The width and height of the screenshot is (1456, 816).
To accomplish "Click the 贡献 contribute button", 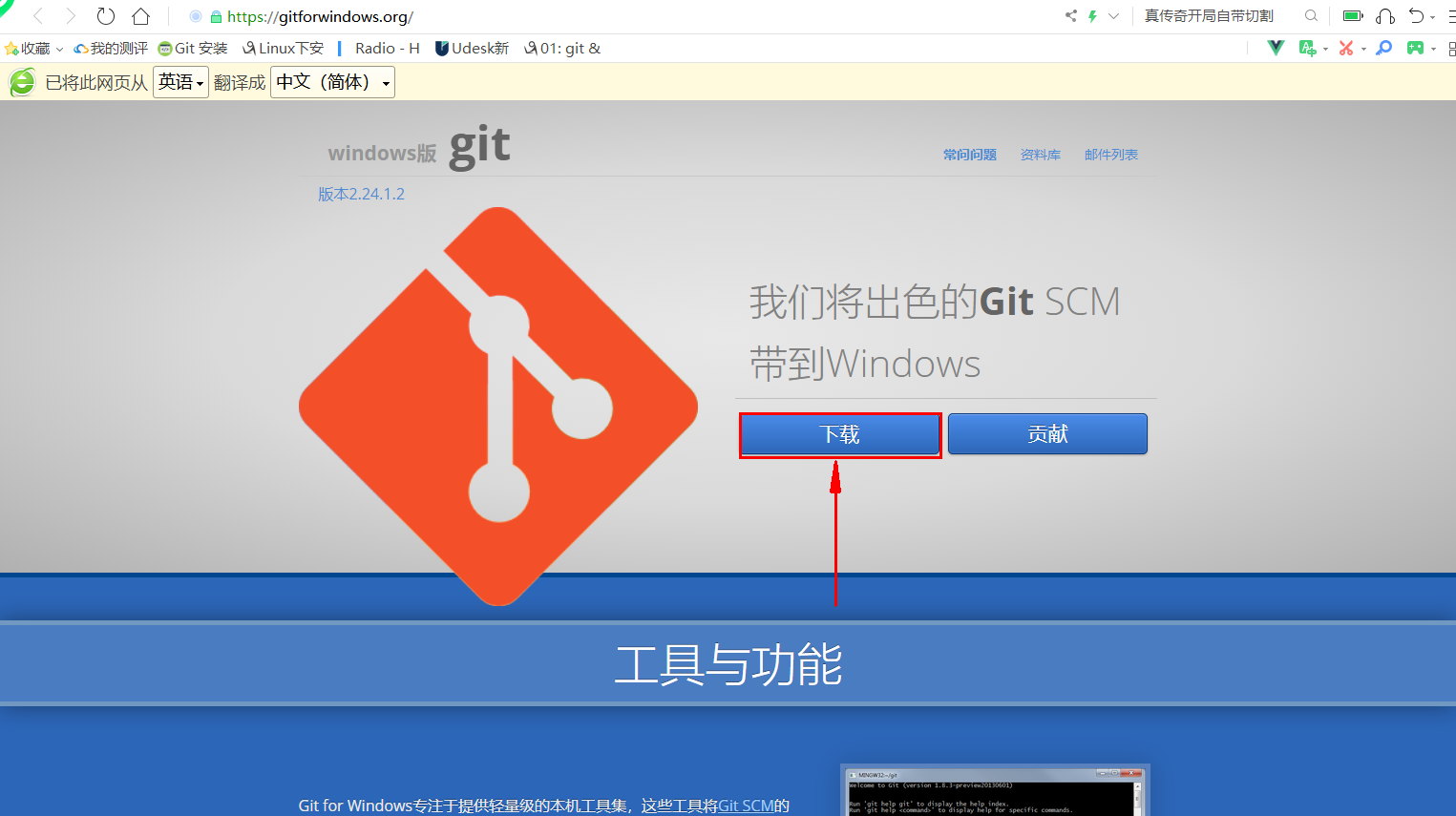I will pyautogui.click(x=1046, y=434).
